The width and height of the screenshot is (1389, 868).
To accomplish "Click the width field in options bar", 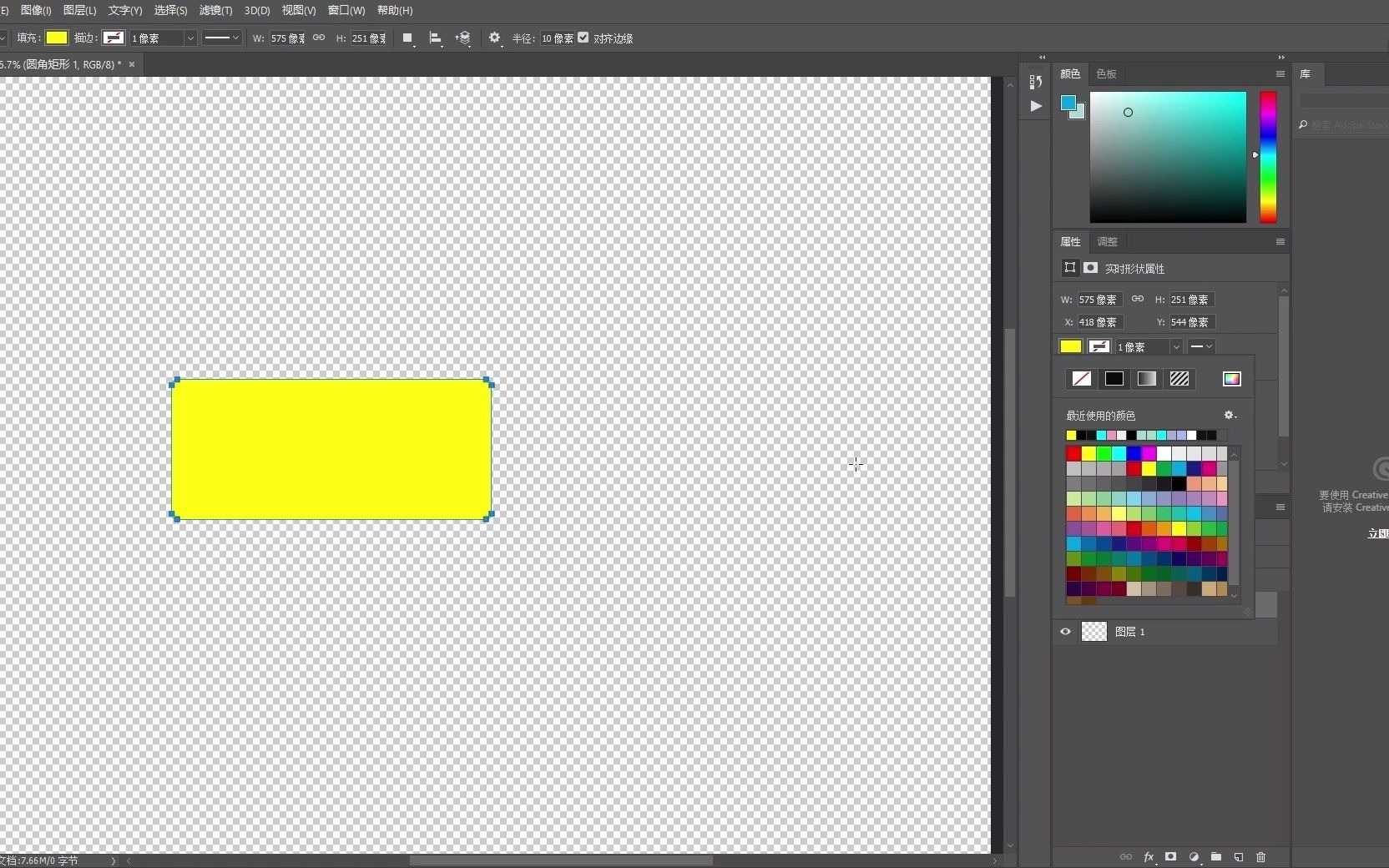I will (x=286, y=38).
